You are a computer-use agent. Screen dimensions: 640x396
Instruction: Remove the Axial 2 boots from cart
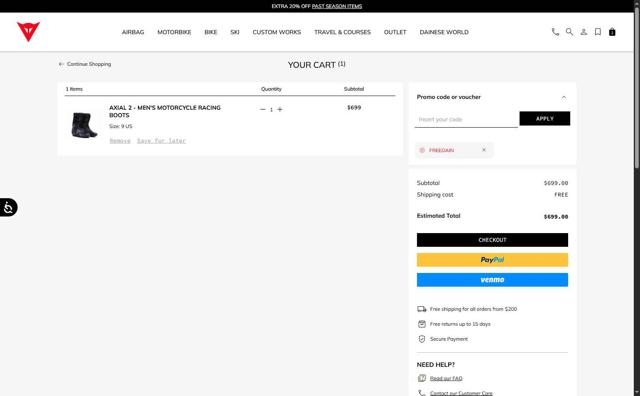coord(120,141)
